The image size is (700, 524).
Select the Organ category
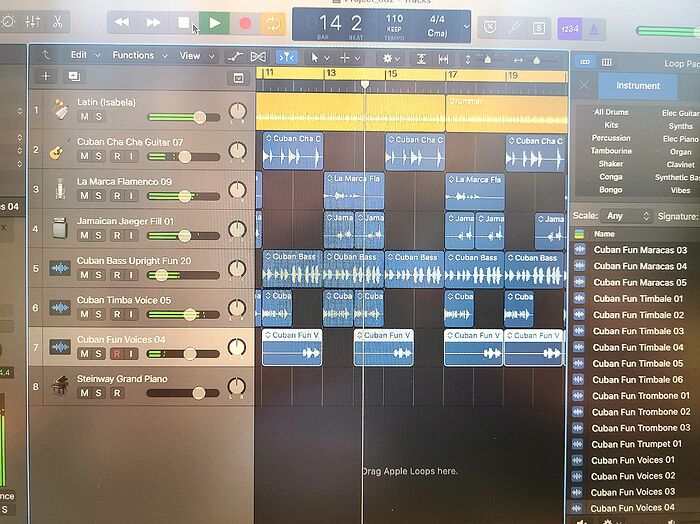(680, 152)
